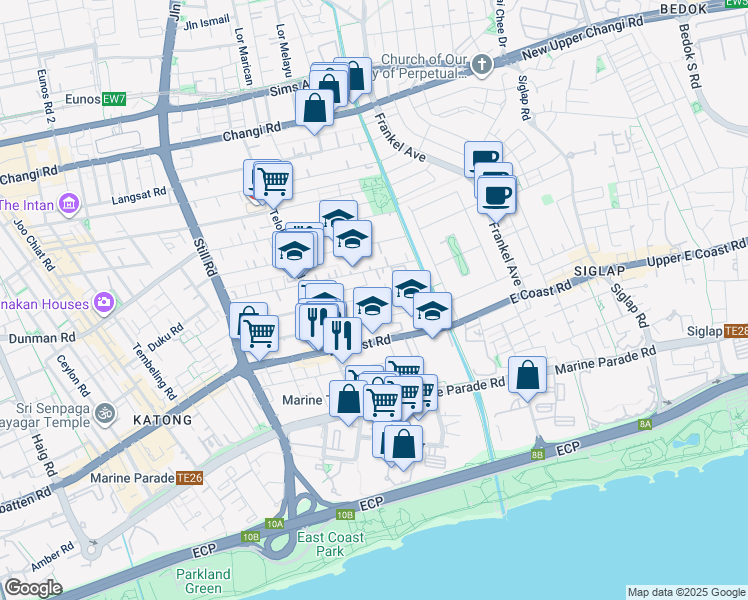748x600 pixels.
Task: Click the Siglap TE28 station badge
Action: (735, 331)
